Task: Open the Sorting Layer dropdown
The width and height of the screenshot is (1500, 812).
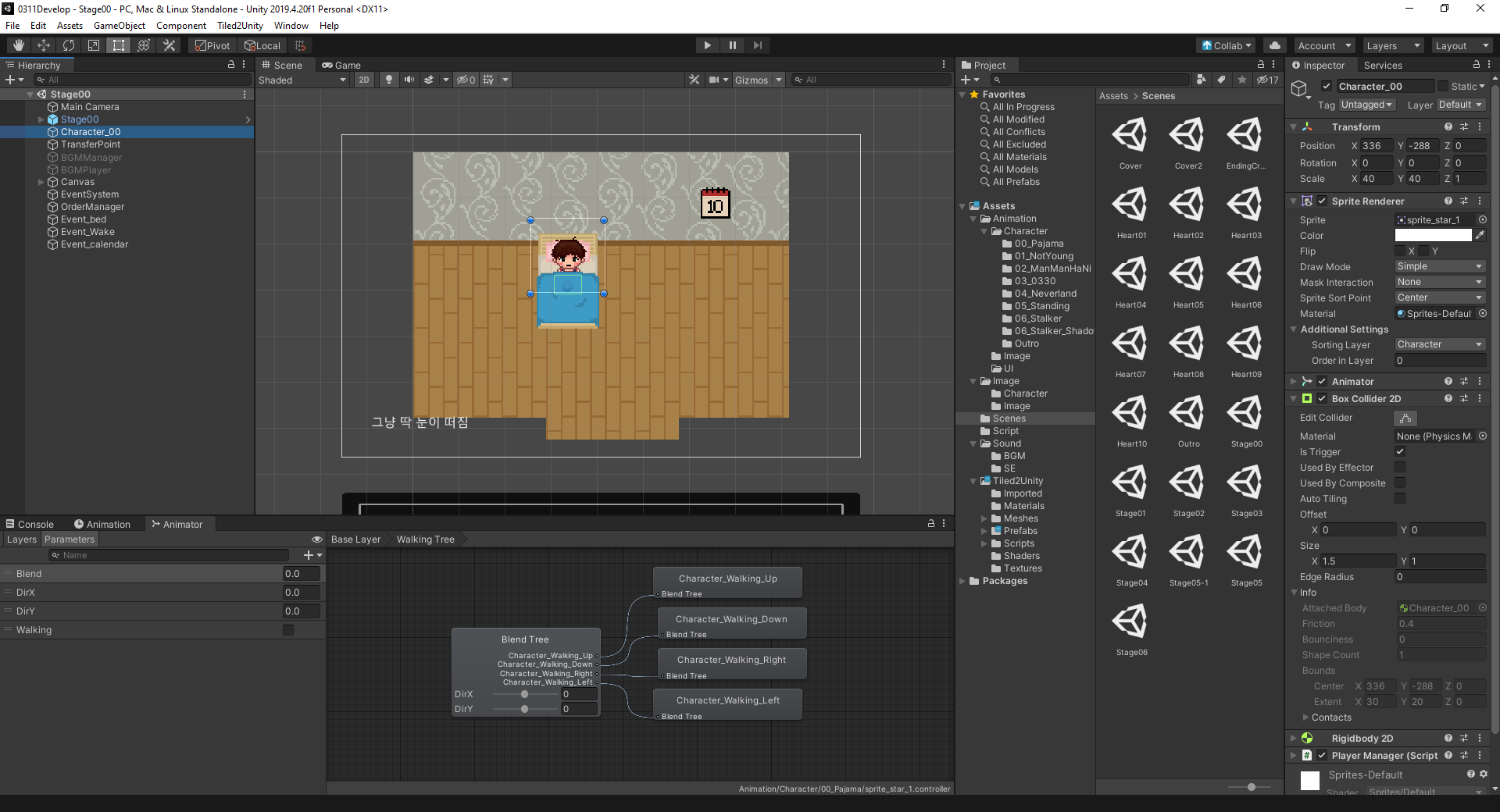Action: 1439,344
